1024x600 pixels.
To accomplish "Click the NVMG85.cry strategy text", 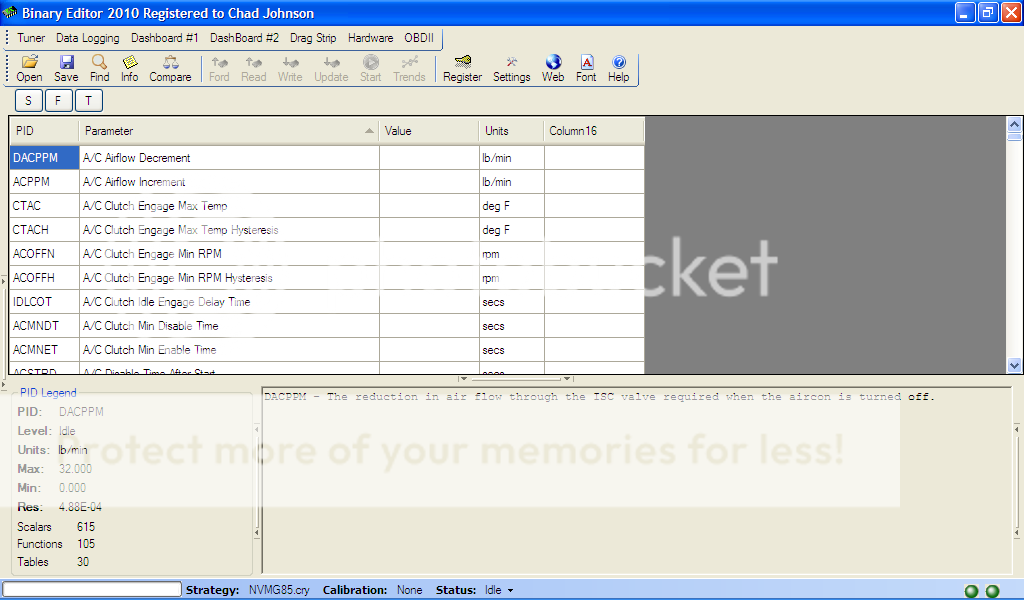I will (279, 590).
